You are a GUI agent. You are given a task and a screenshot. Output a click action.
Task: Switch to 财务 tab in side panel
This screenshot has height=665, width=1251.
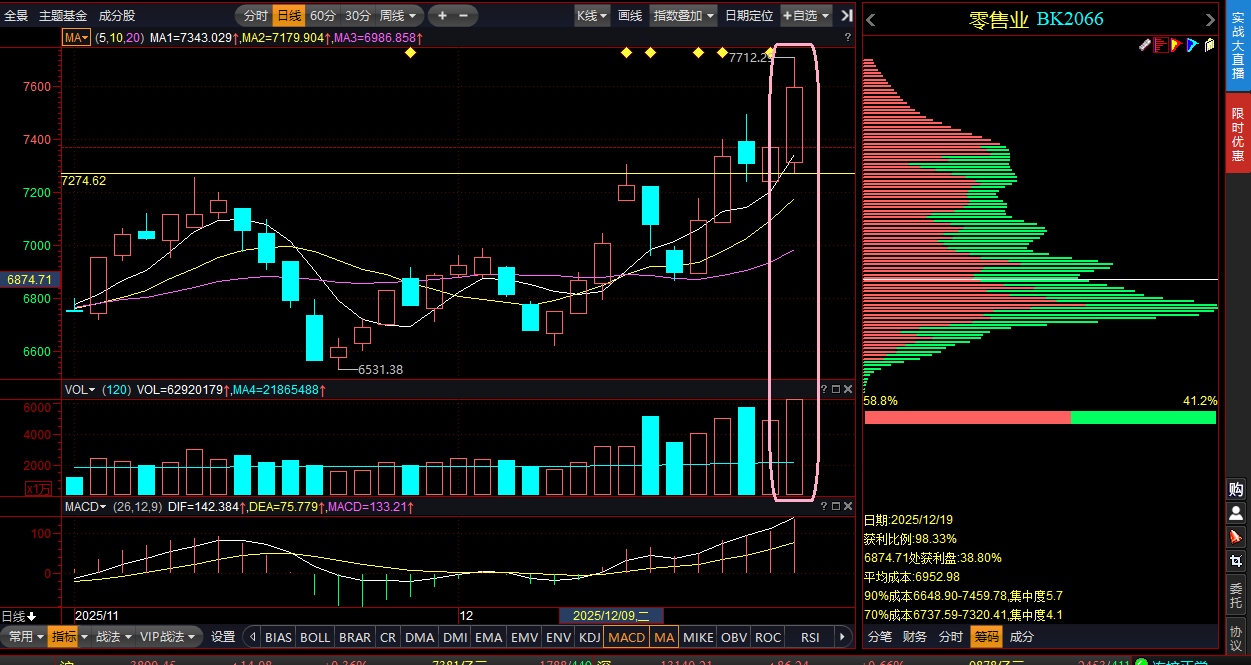pyautogui.click(x=914, y=636)
